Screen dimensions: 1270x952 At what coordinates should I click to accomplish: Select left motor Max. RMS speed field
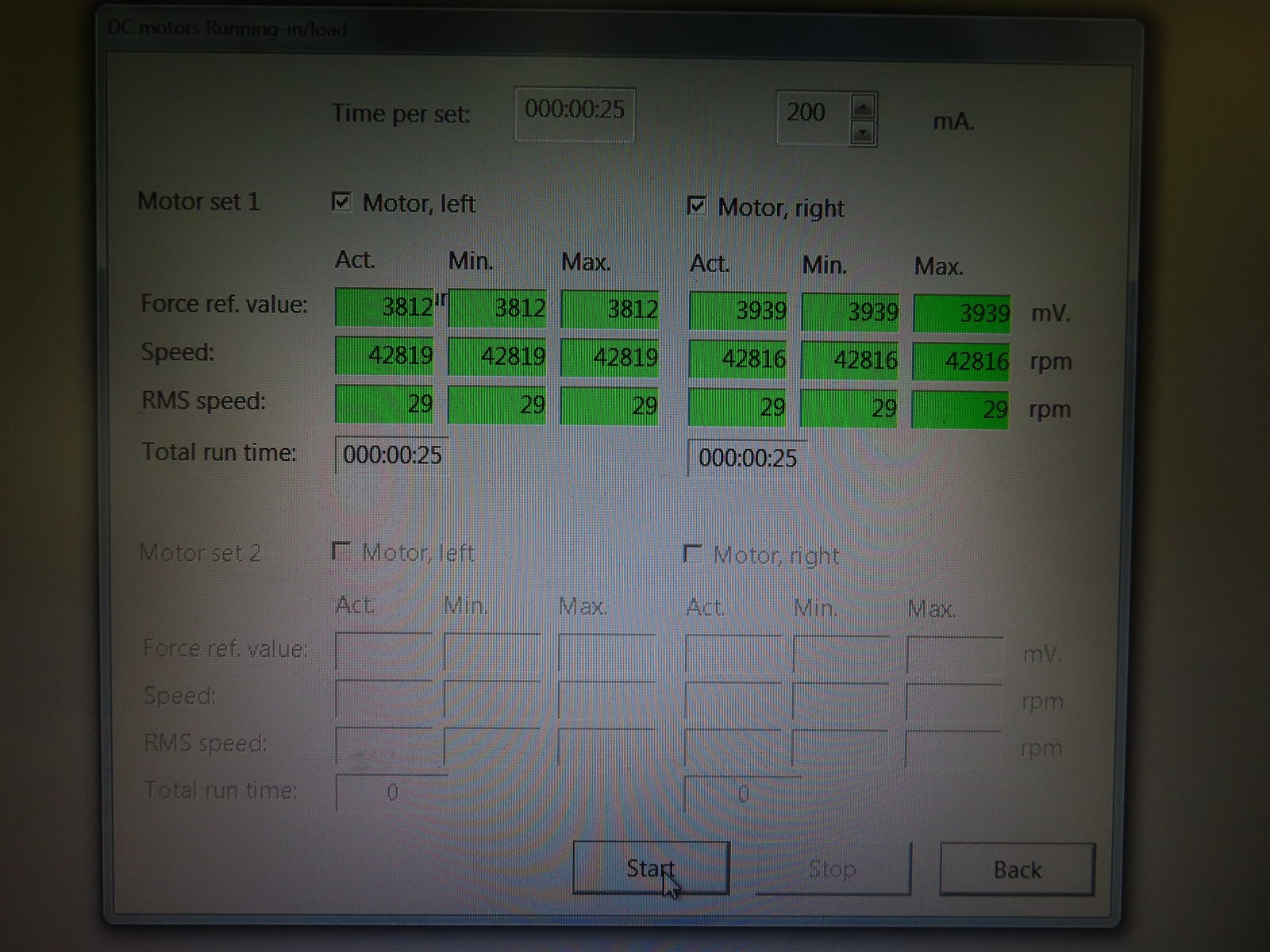[x=609, y=405]
